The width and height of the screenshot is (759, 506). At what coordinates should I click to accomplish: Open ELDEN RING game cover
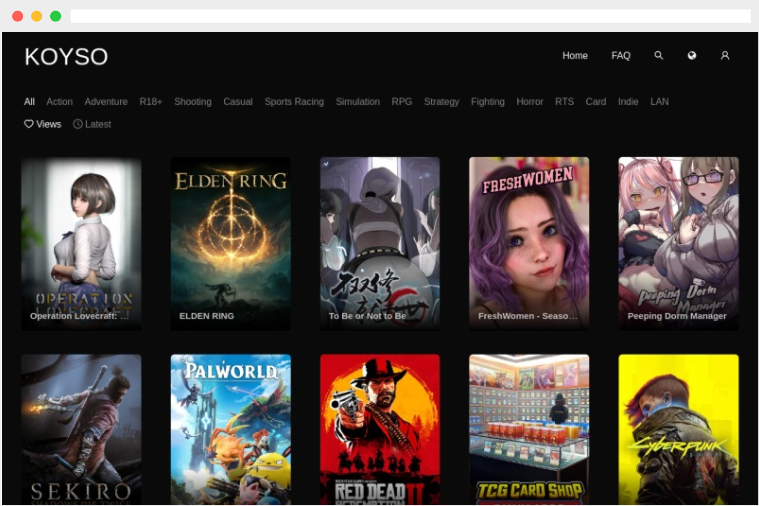pos(231,244)
